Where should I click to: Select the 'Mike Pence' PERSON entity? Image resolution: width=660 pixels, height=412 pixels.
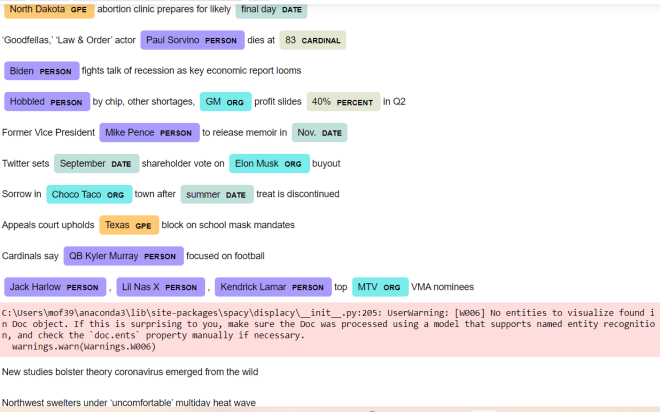pyautogui.click(x=149, y=133)
